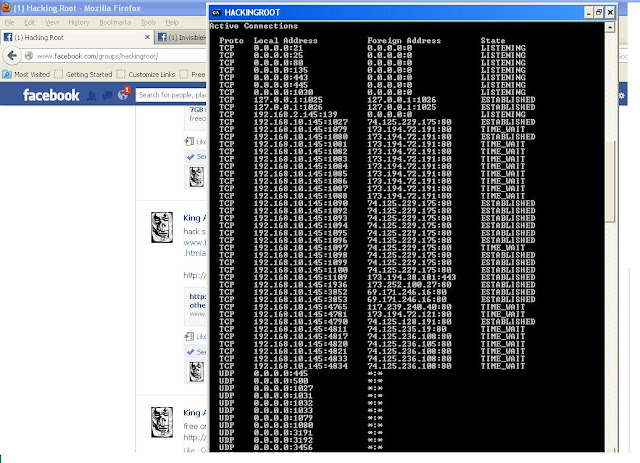Click local address 0.0.0.0:443
Screen dimensions: 640x463
pyautogui.click(x=280, y=78)
